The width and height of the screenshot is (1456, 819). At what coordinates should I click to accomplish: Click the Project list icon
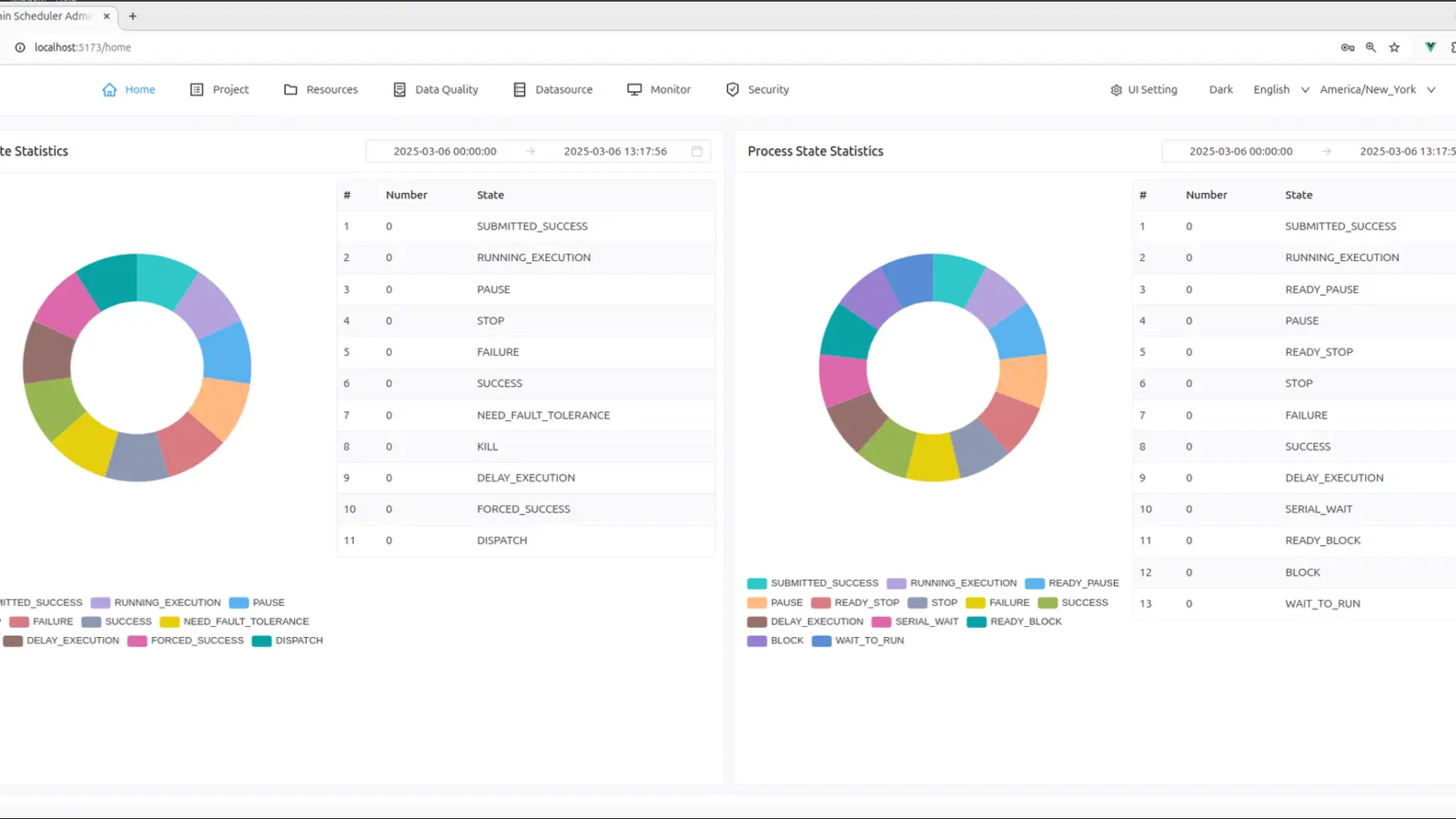point(197,89)
